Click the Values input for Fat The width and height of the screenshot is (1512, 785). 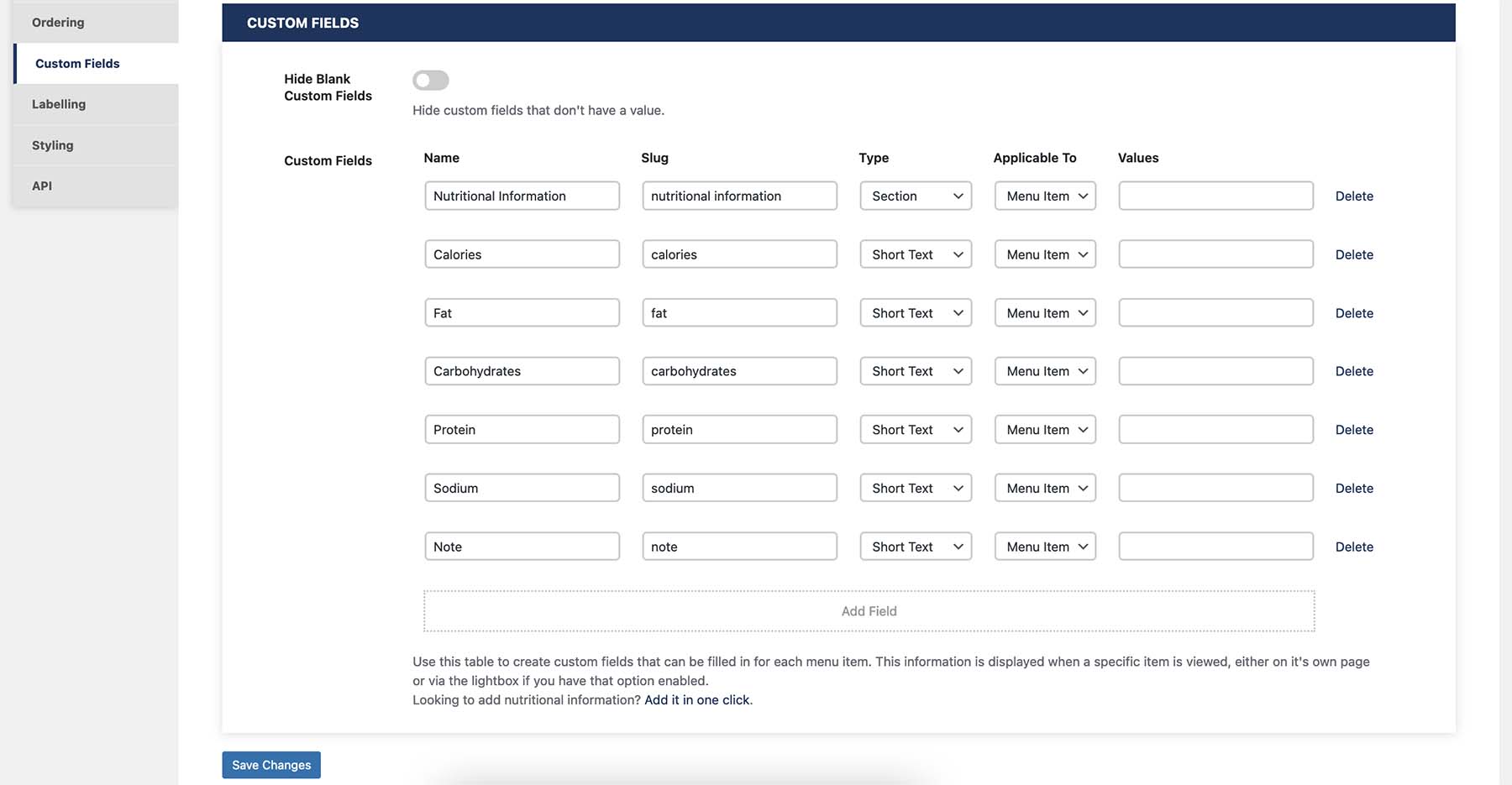coord(1215,312)
